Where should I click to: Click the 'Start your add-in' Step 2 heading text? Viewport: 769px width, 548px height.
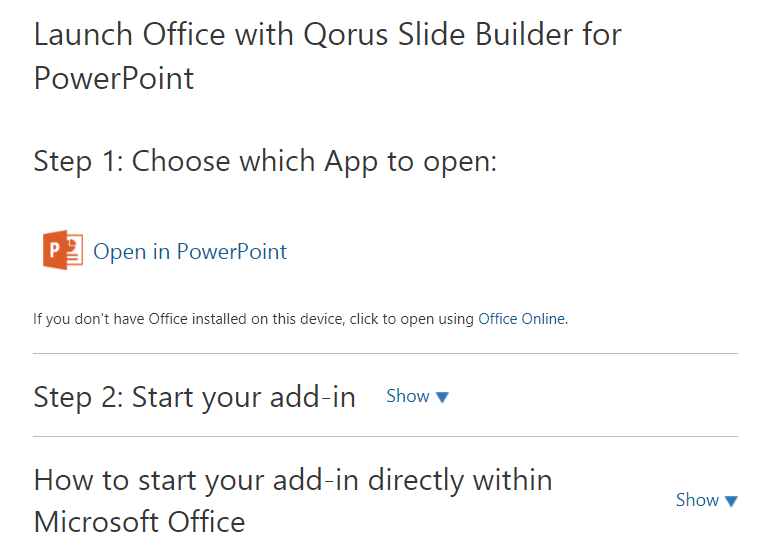(243, 397)
